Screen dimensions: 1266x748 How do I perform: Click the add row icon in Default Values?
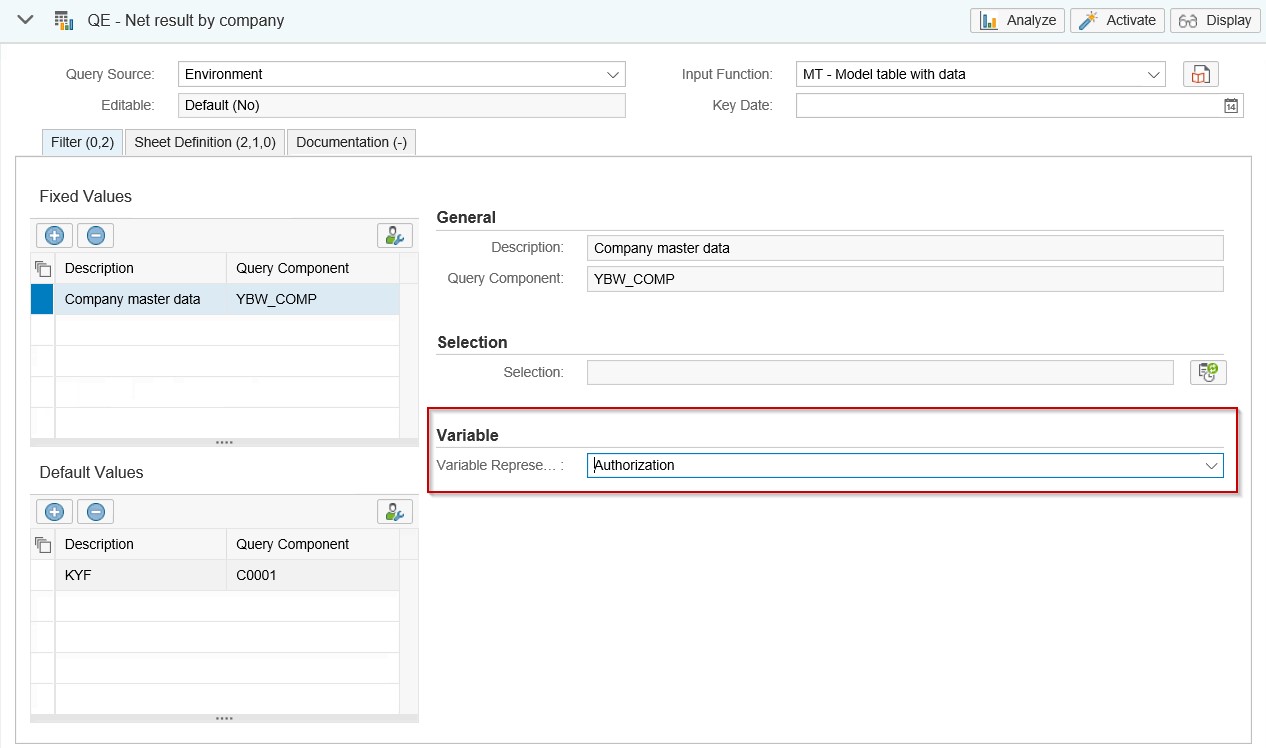pyautogui.click(x=54, y=512)
